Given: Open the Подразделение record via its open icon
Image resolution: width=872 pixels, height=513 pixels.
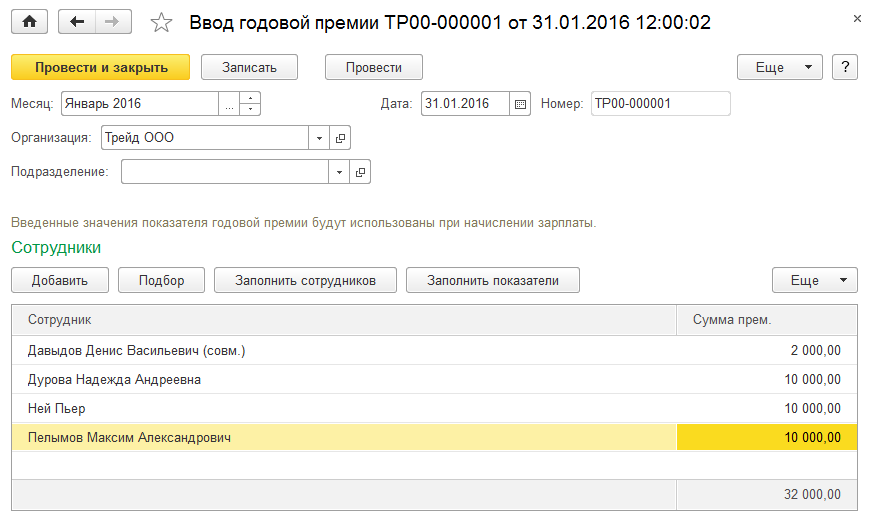Looking at the screenshot, I should pos(360,172).
